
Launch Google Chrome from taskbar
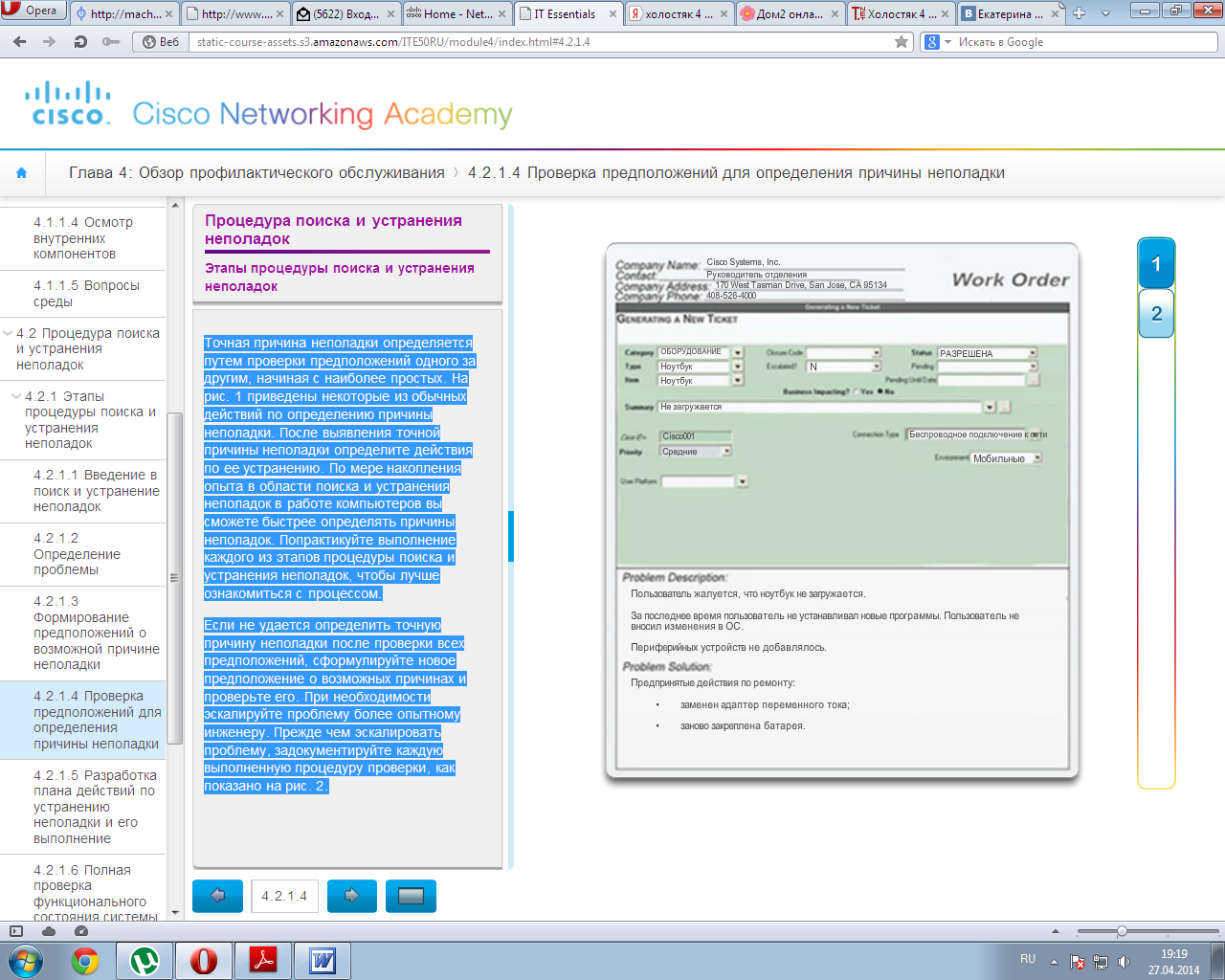pyautogui.click(x=85, y=961)
